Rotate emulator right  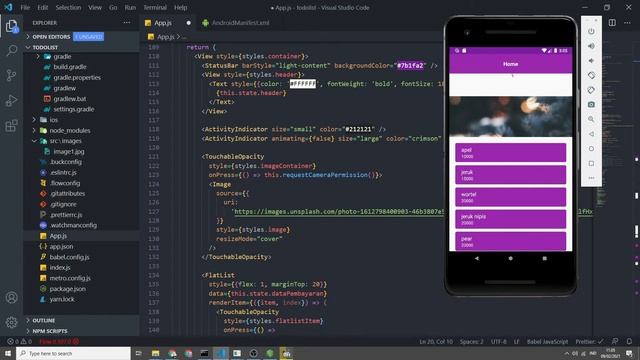pos(591,90)
